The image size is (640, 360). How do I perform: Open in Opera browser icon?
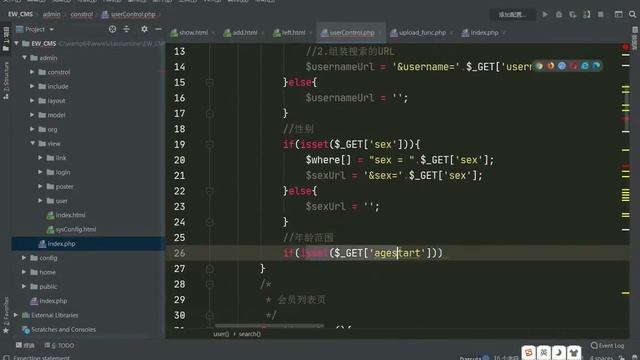coord(573,66)
